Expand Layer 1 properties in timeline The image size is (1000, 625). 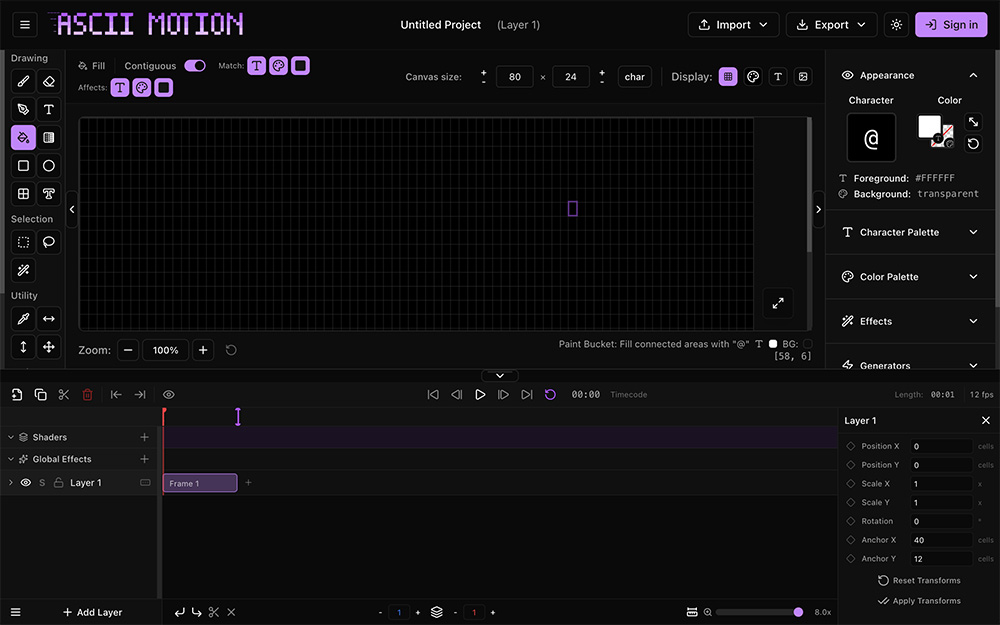pyautogui.click(x=11, y=483)
